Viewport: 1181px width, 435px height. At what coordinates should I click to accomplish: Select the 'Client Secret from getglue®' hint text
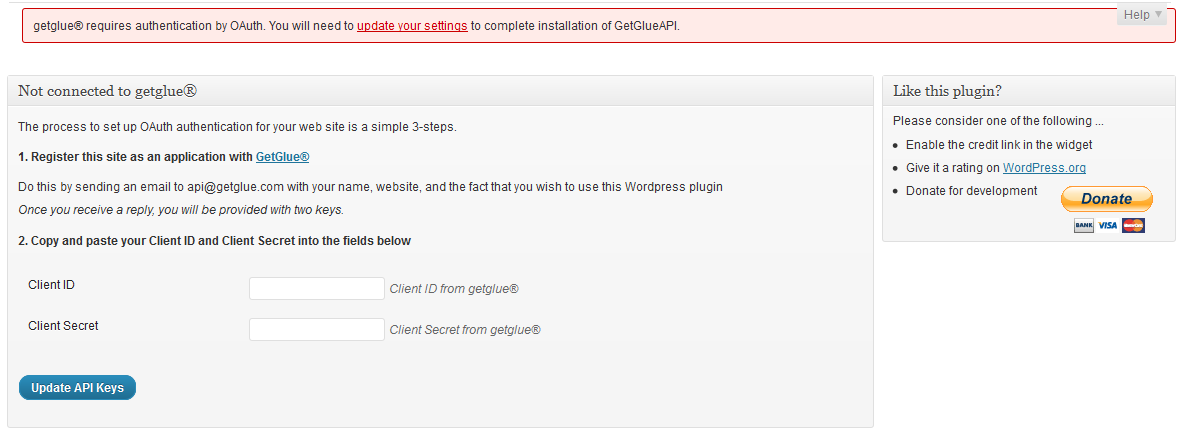pyautogui.click(x=465, y=329)
